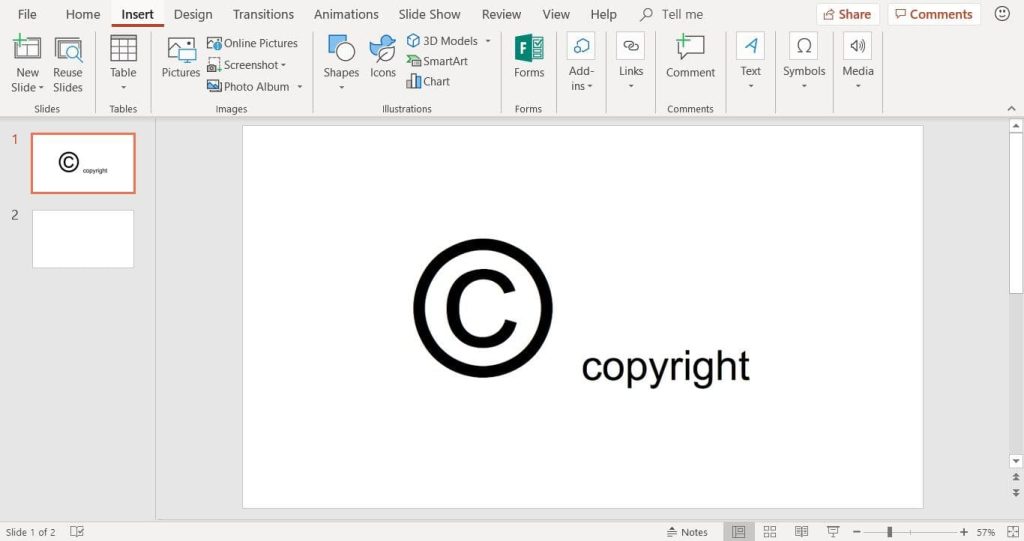Insert a Chart
Viewport: 1024px width, 541px height.
(x=428, y=81)
